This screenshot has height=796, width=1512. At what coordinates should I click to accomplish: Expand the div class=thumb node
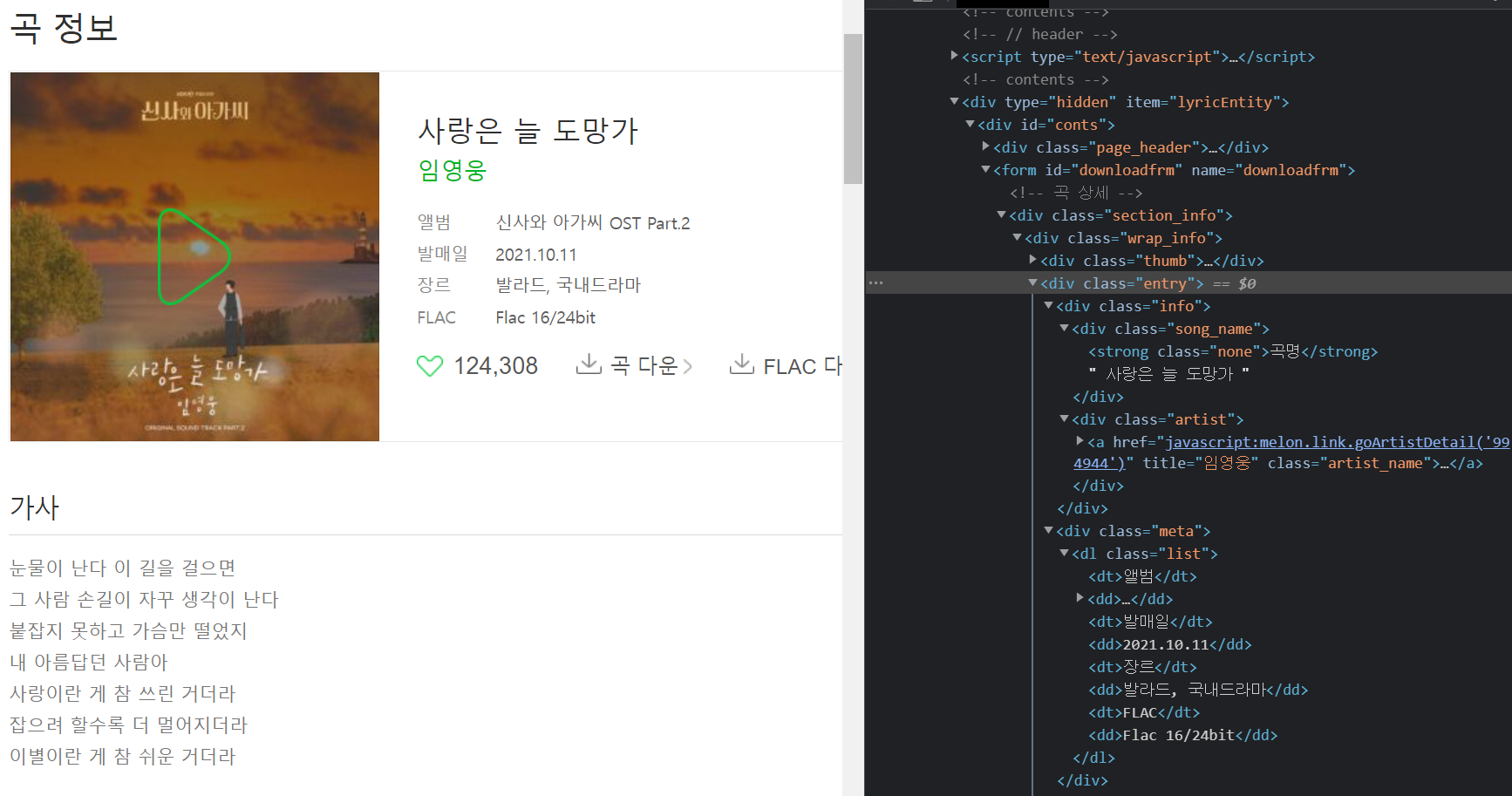point(1032,260)
